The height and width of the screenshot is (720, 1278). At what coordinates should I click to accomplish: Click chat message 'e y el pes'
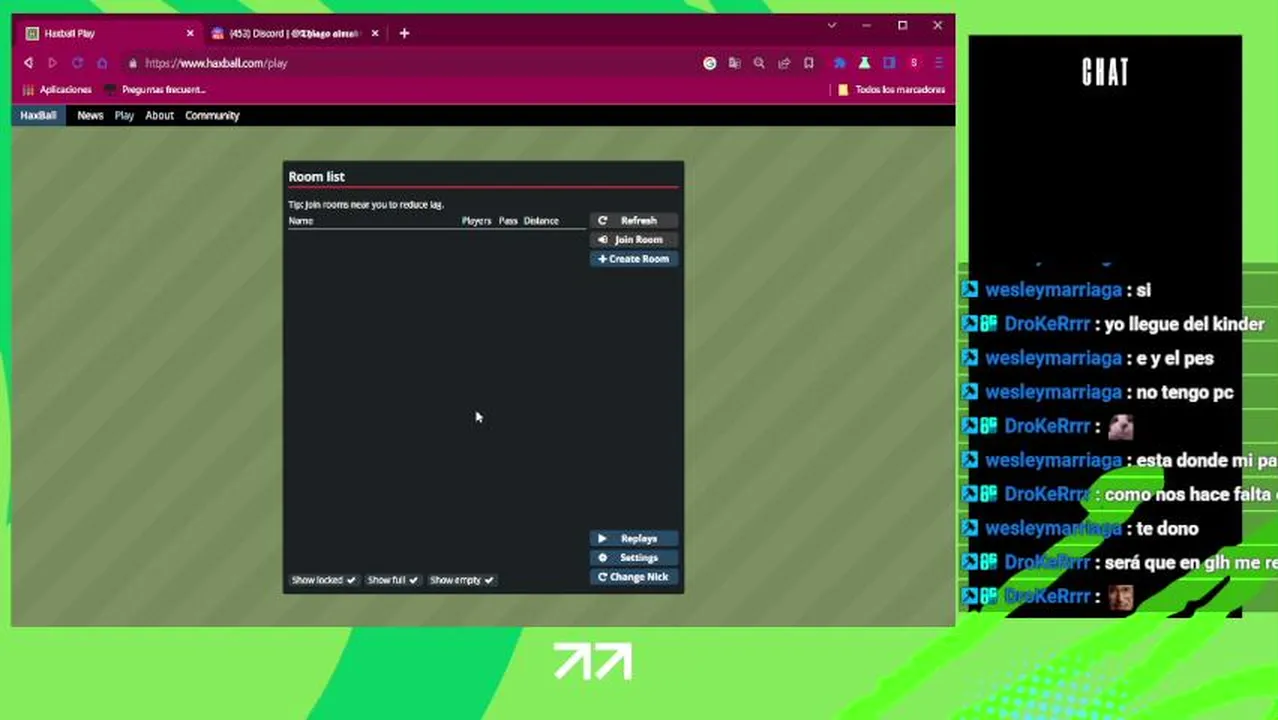pos(1175,358)
